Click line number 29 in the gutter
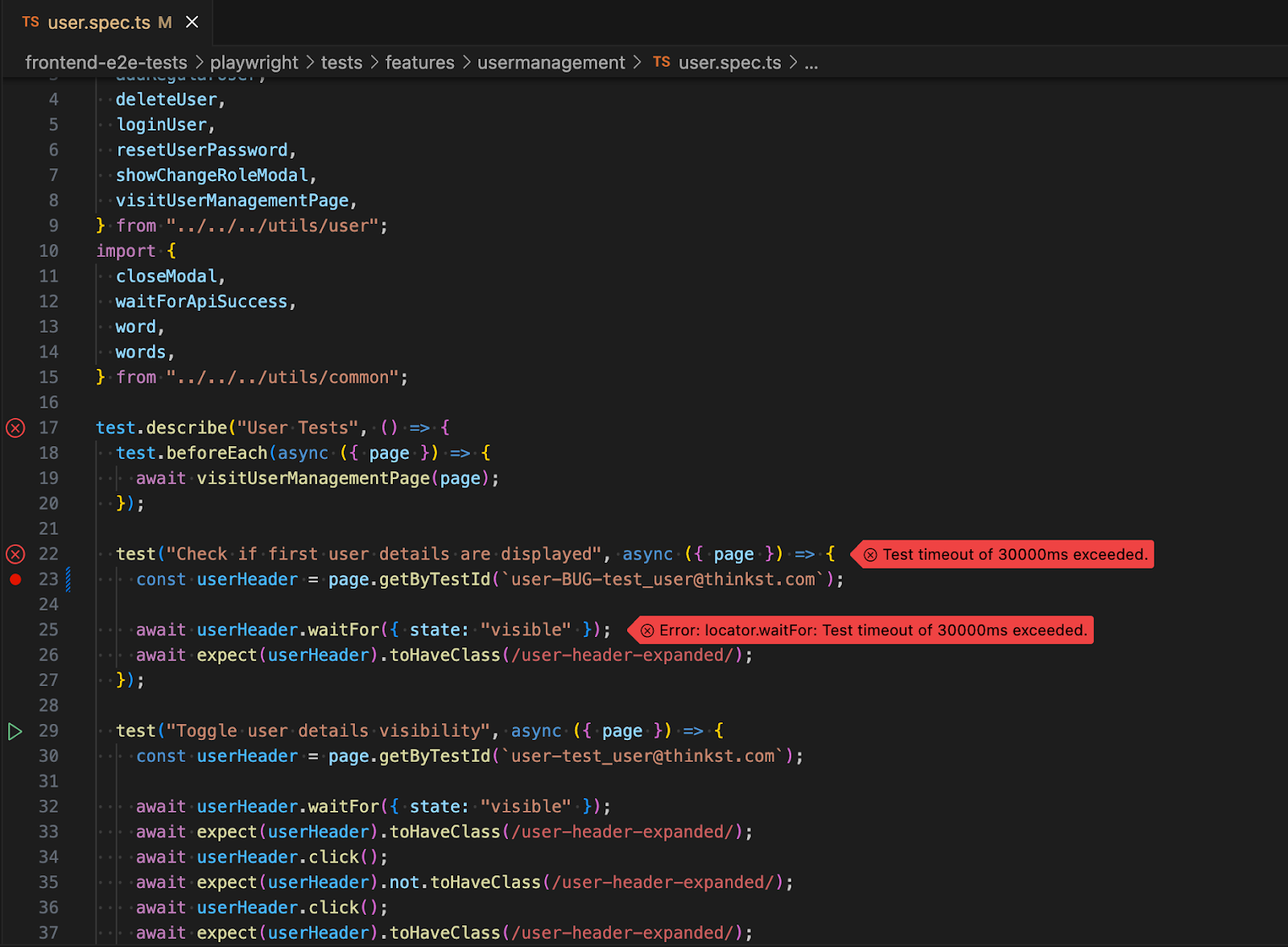The width and height of the screenshot is (1288, 947). tap(48, 731)
